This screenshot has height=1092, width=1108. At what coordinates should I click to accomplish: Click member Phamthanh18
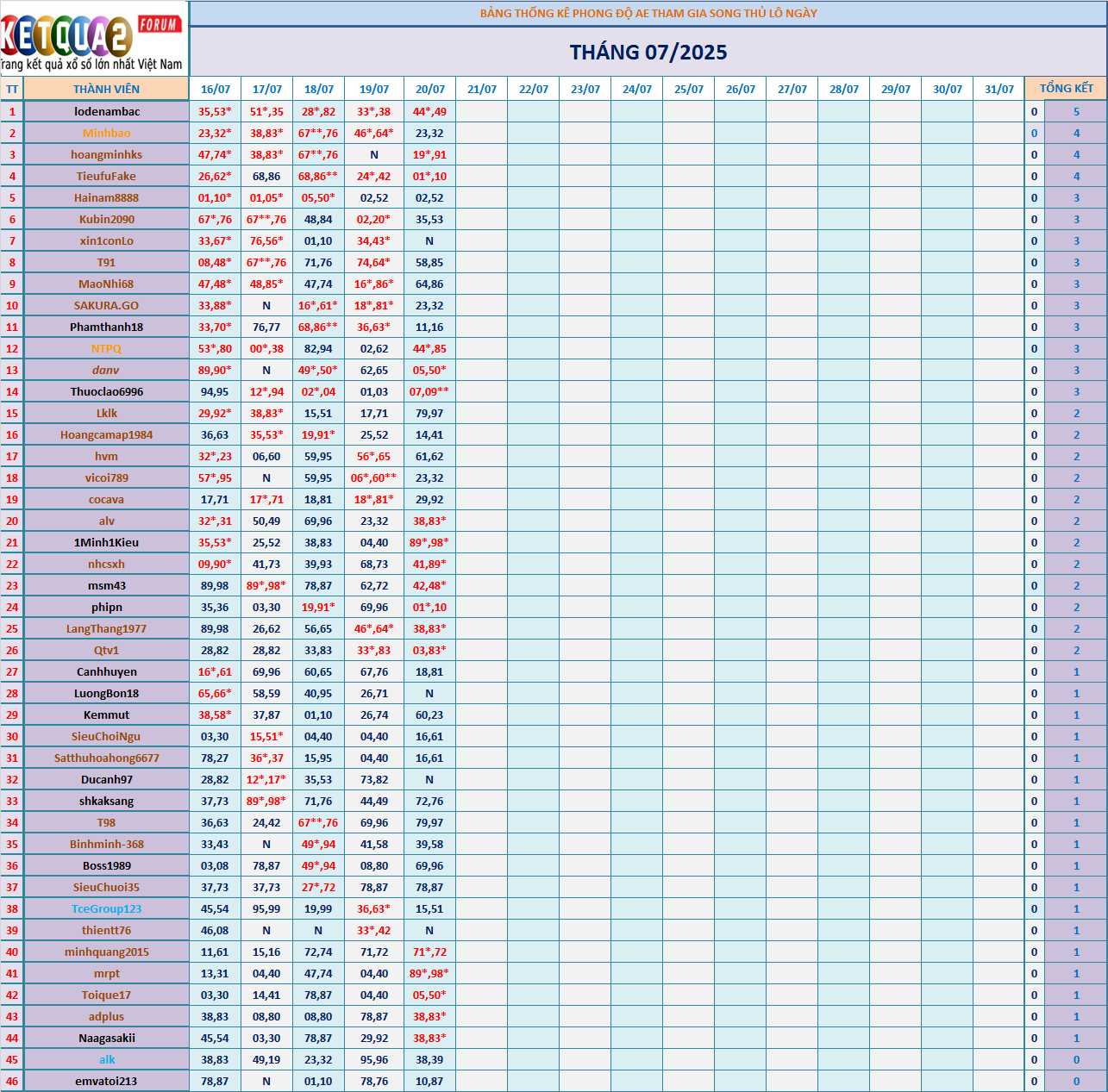(x=107, y=327)
